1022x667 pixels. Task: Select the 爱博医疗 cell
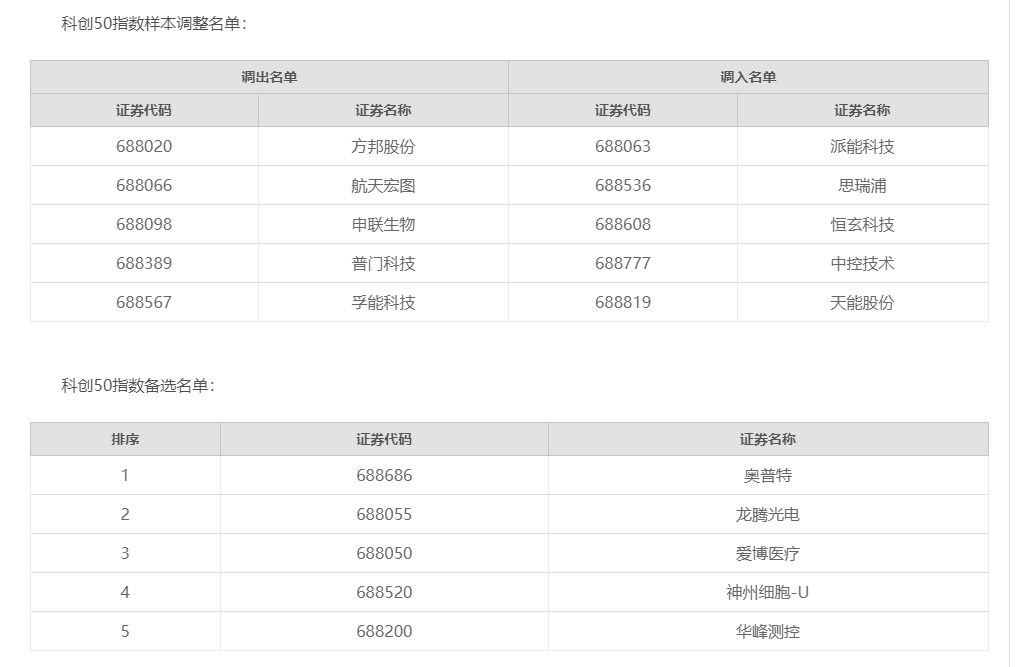(768, 553)
